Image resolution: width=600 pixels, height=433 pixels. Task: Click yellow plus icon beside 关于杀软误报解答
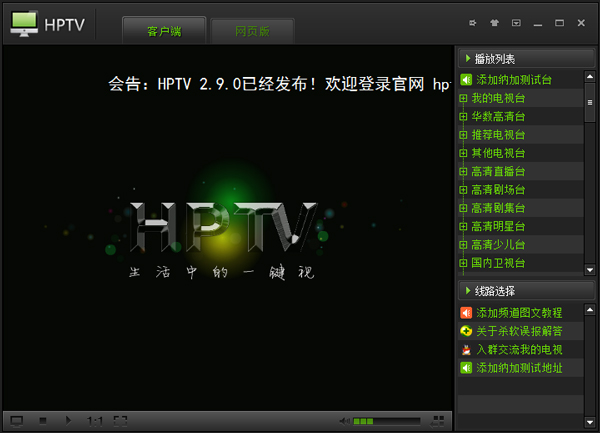466,331
